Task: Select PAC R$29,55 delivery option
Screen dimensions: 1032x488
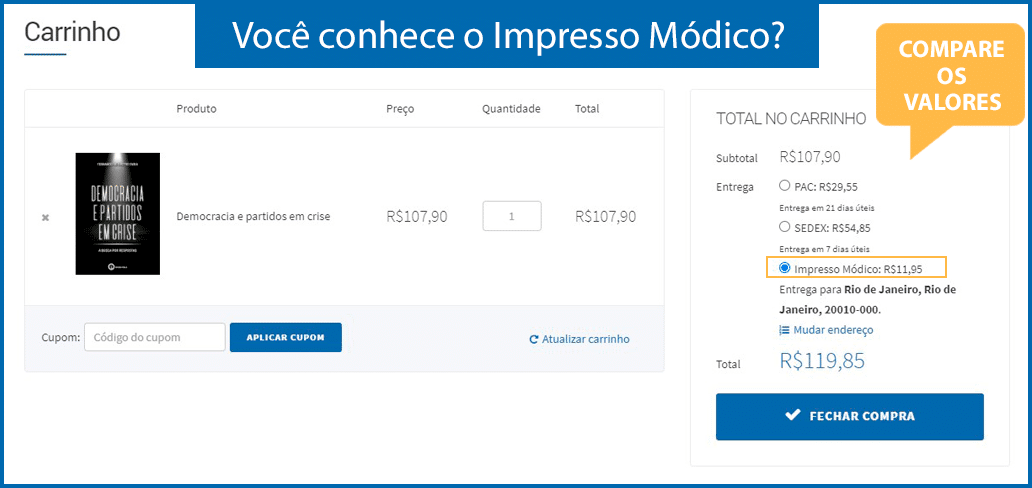Action: 784,186
